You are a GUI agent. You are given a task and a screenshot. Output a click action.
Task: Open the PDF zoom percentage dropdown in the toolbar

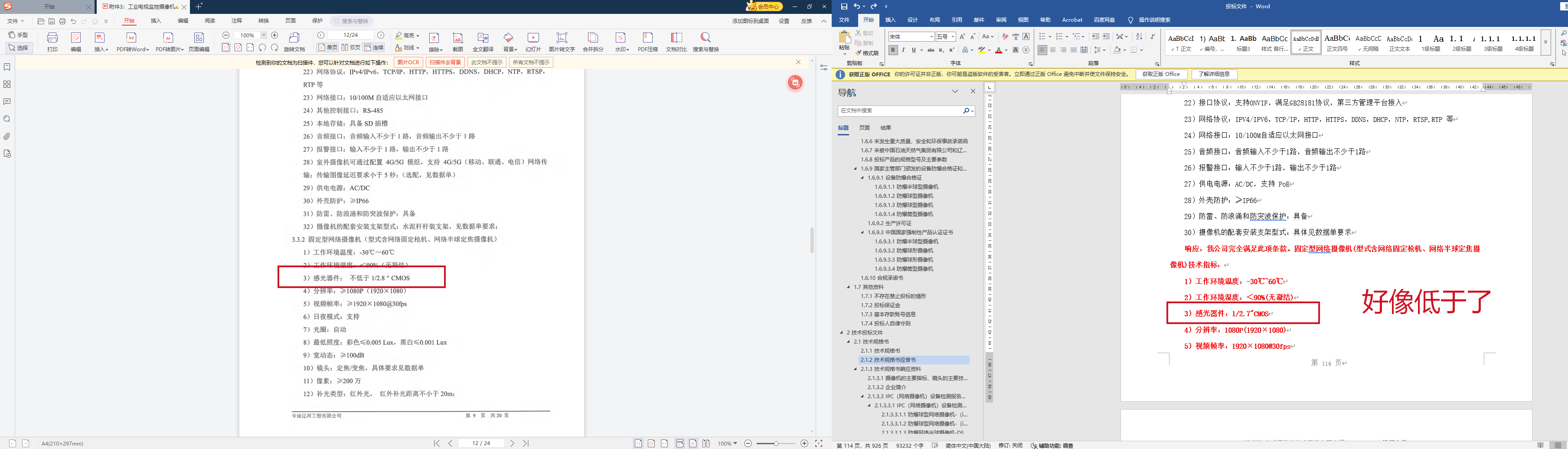coord(264,35)
